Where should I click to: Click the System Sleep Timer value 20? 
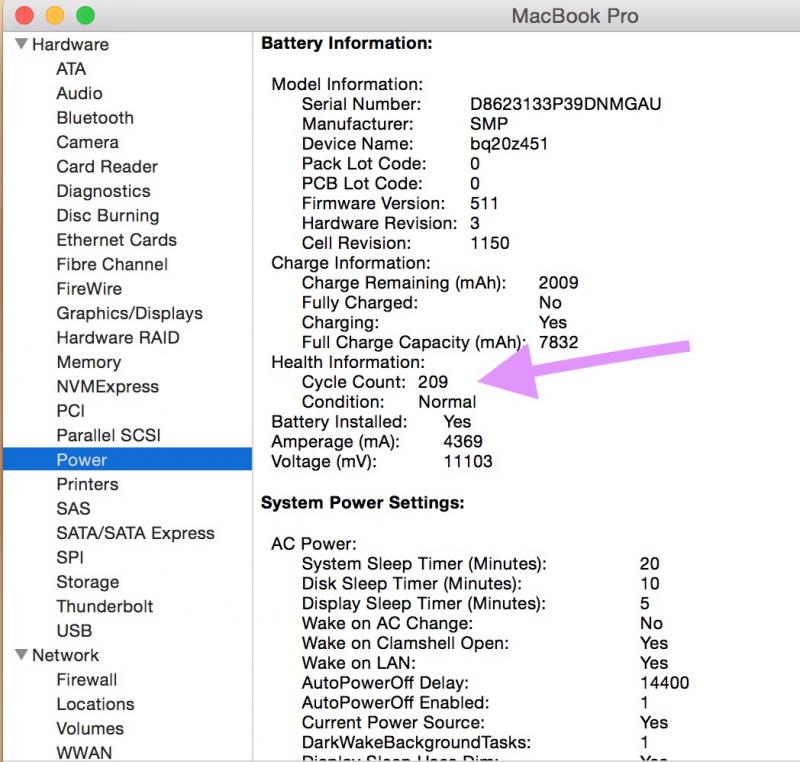[x=649, y=564]
